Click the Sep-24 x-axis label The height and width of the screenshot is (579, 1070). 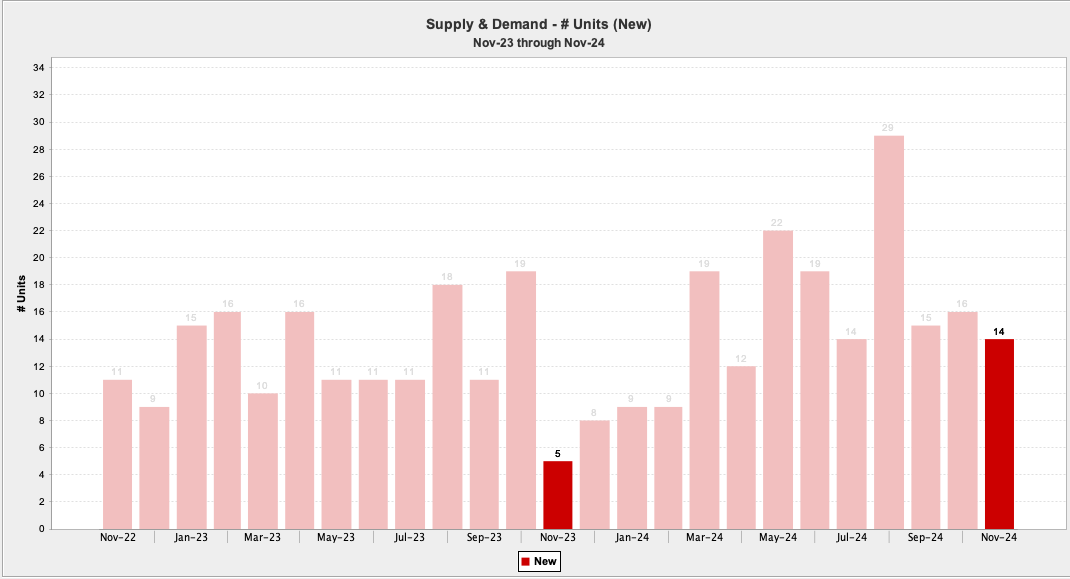point(925,537)
